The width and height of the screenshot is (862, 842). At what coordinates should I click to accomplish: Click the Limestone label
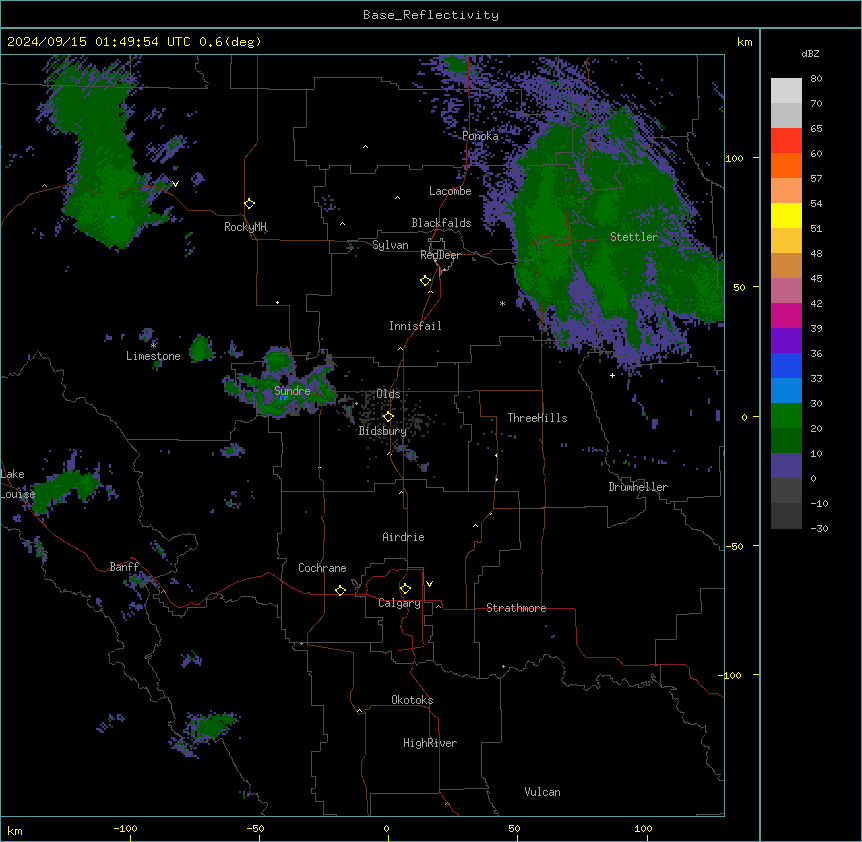[153, 356]
